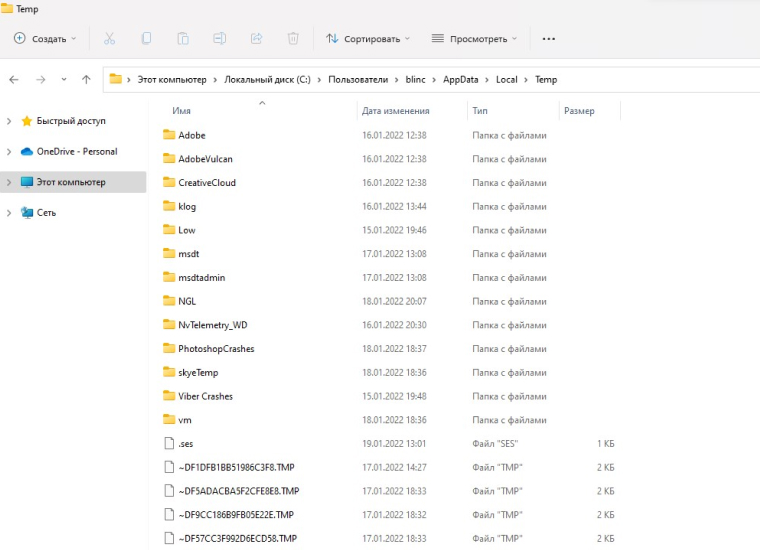Open the Создать dropdown button

click(45, 39)
